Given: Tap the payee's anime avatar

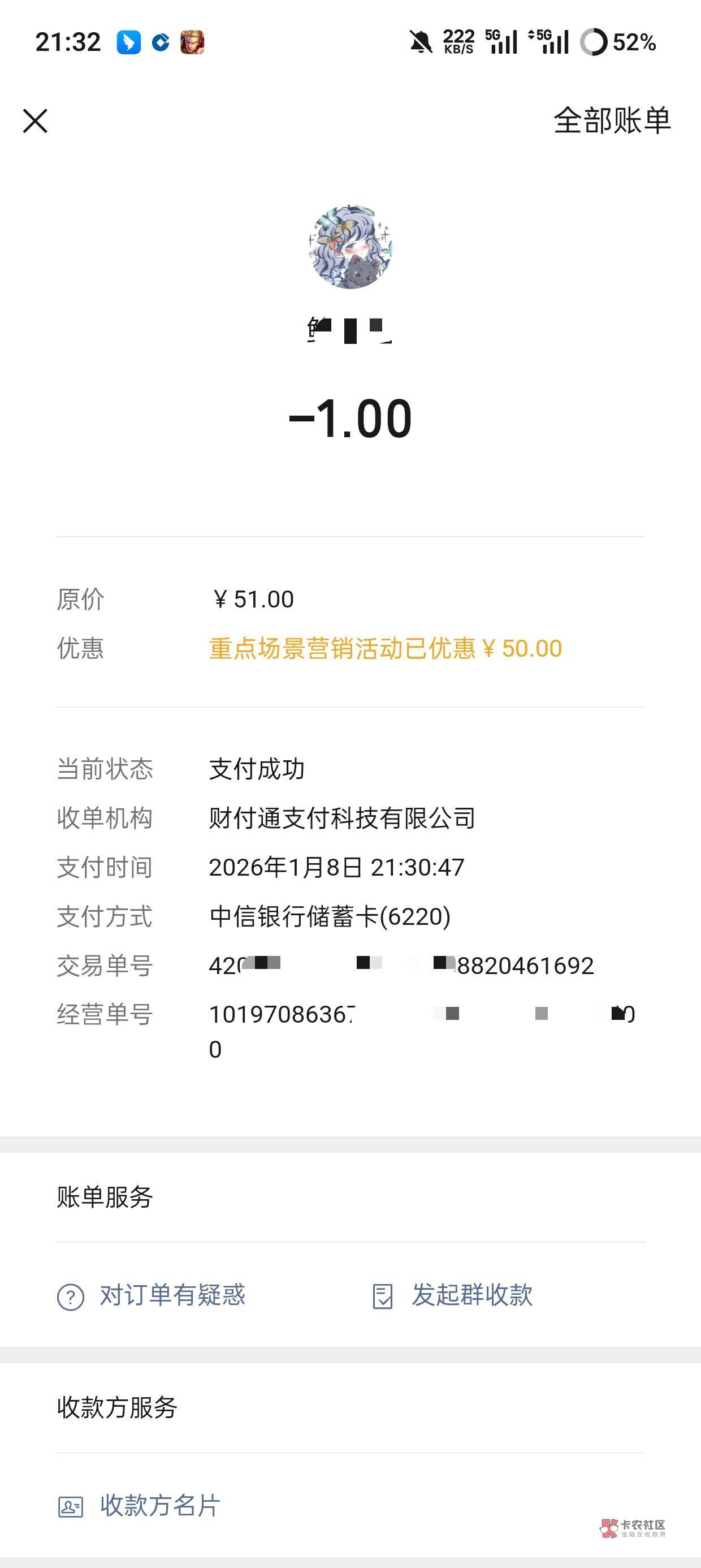Looking at the screenshot, I should pyautogui.click(x=350, y=247).
